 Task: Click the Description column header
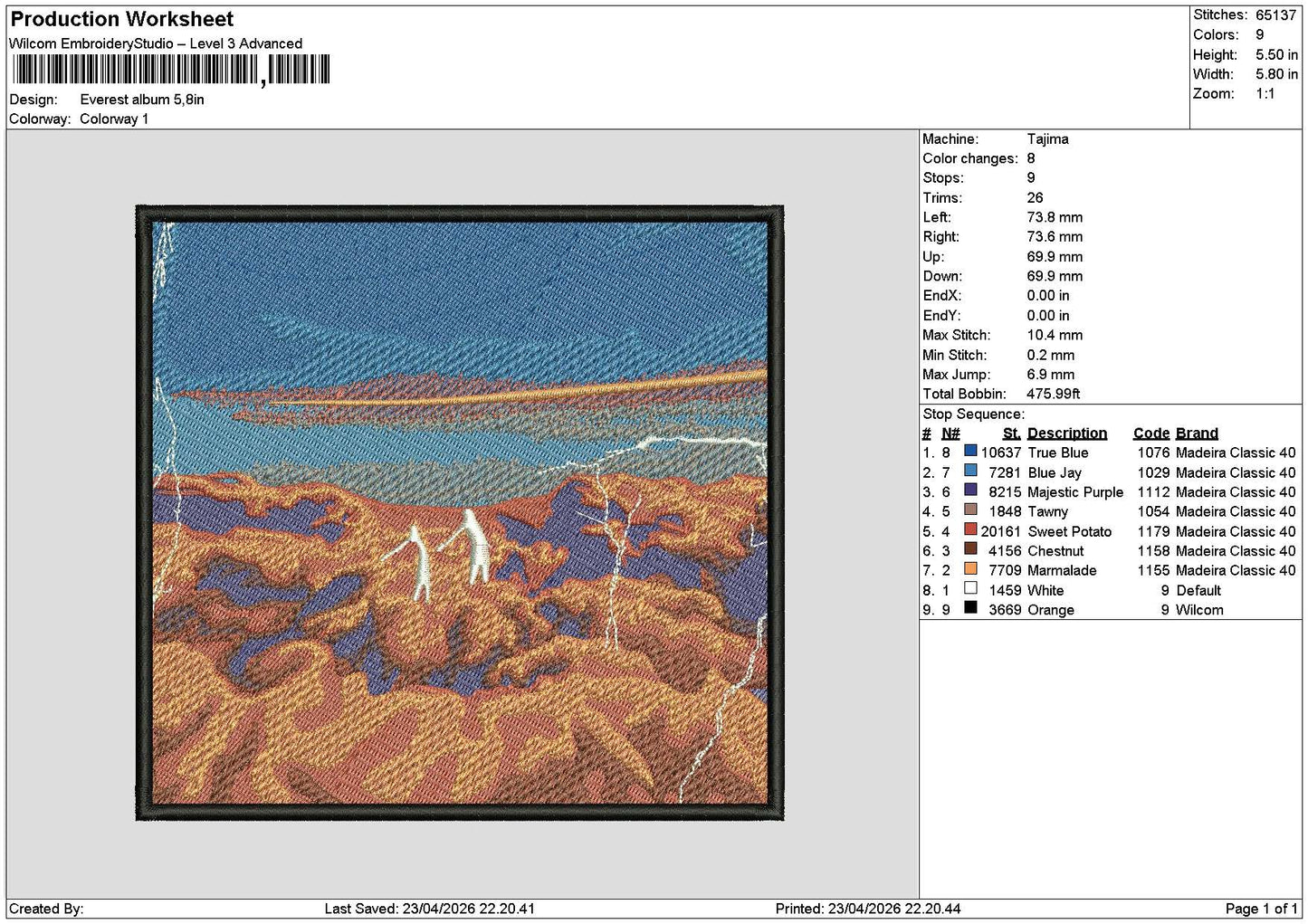coord(1067,433)
